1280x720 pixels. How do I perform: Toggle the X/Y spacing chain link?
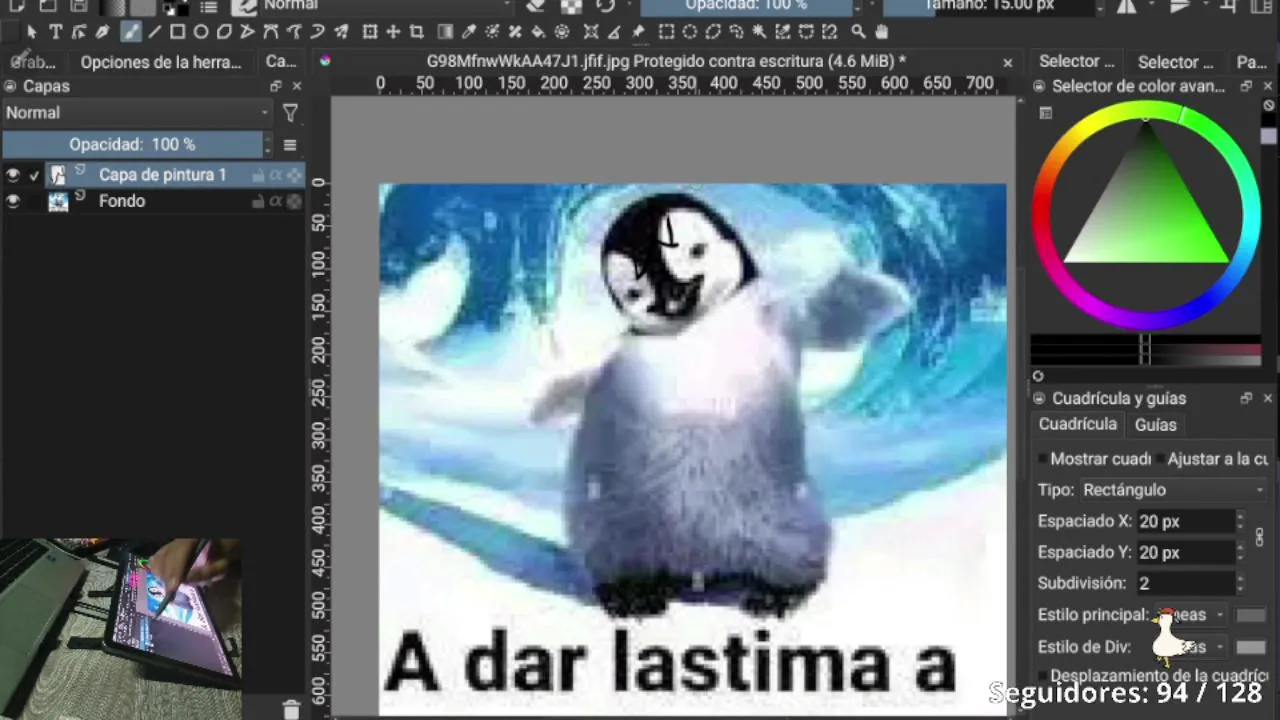pos(1259,537)
